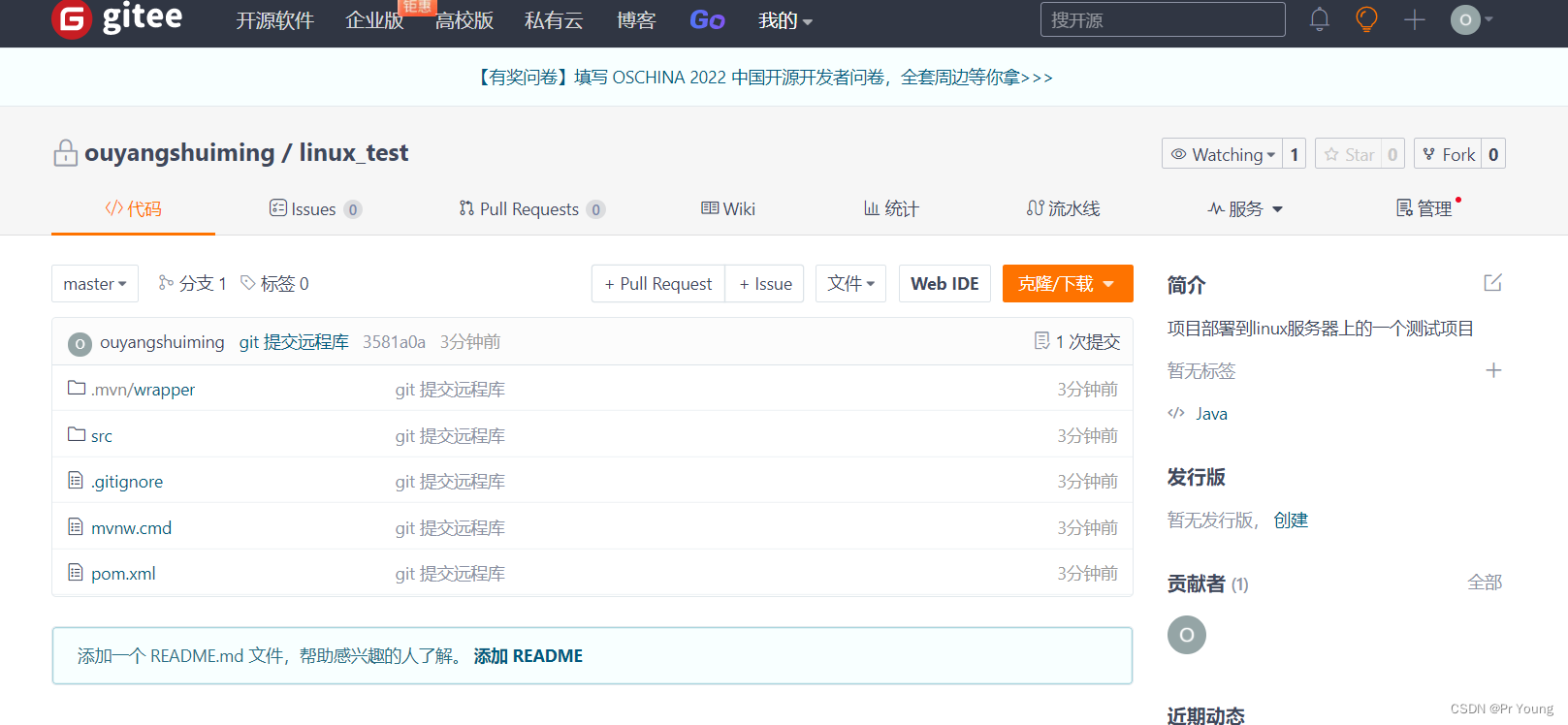
Task: Switch to the 代码 tab
Action: (133, 209)
